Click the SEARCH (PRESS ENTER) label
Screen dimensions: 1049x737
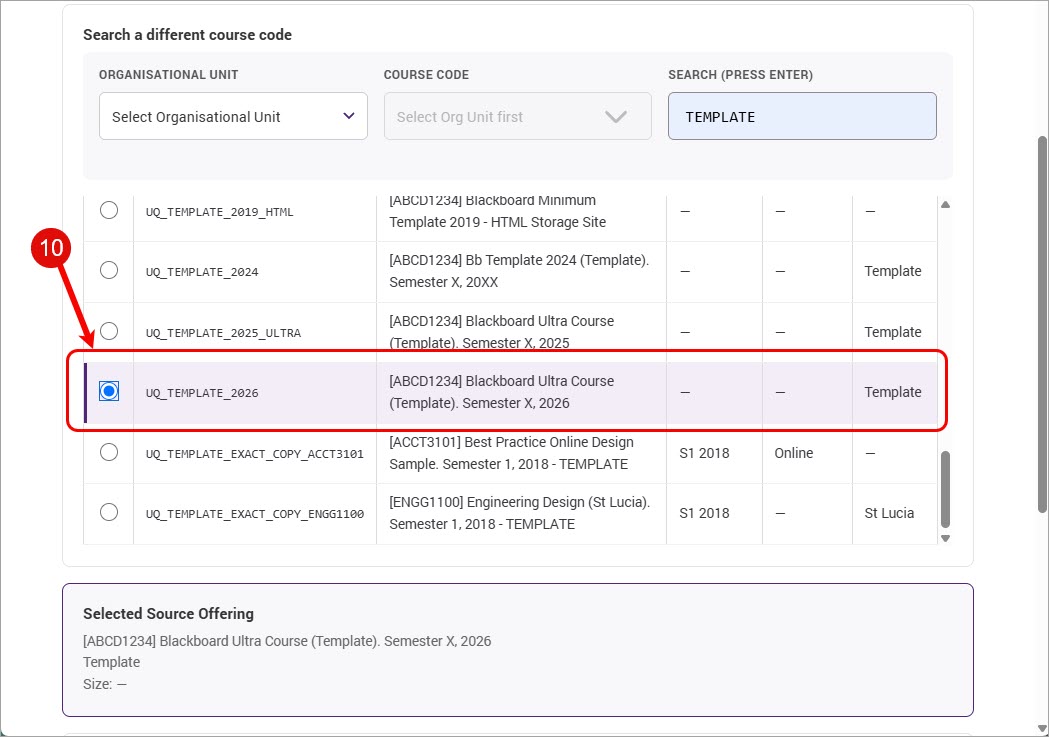click(741, 75)
